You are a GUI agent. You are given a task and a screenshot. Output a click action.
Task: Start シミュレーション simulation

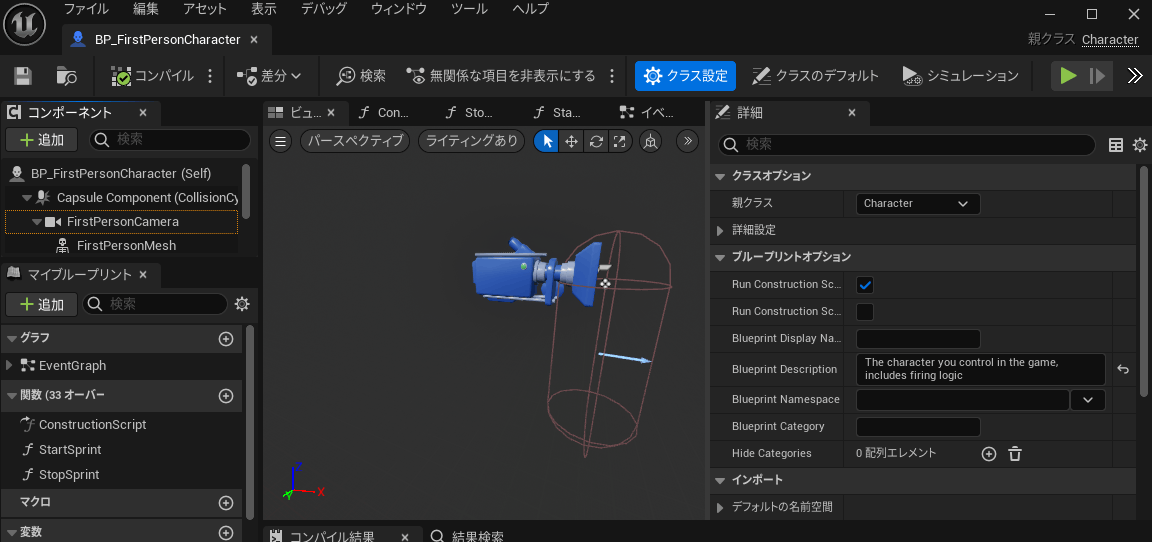[x=960, y=76]
